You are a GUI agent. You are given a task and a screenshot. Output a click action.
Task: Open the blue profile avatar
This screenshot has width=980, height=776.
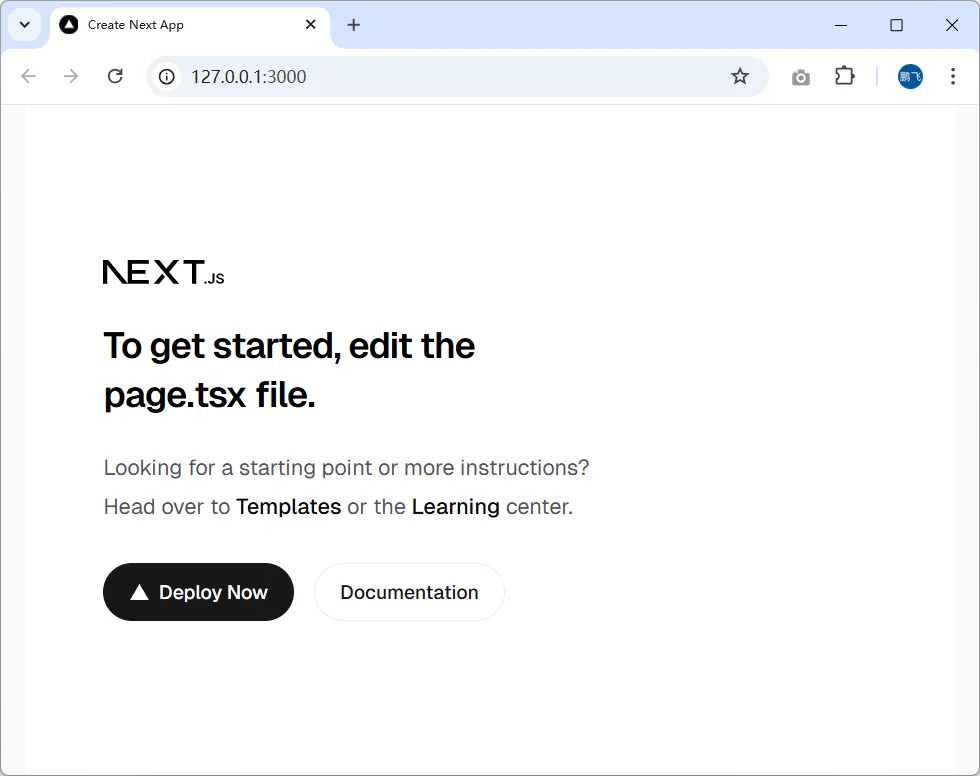(x=910, y=76)
